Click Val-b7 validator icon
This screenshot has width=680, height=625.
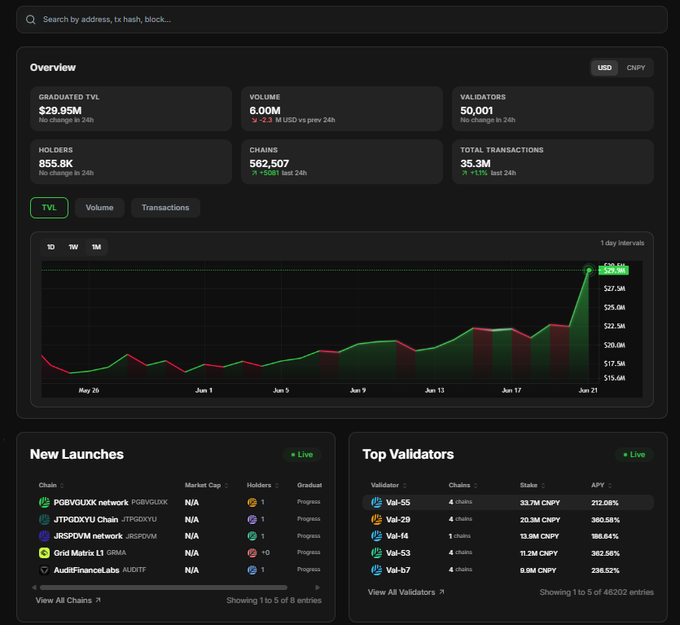[376, 570]
